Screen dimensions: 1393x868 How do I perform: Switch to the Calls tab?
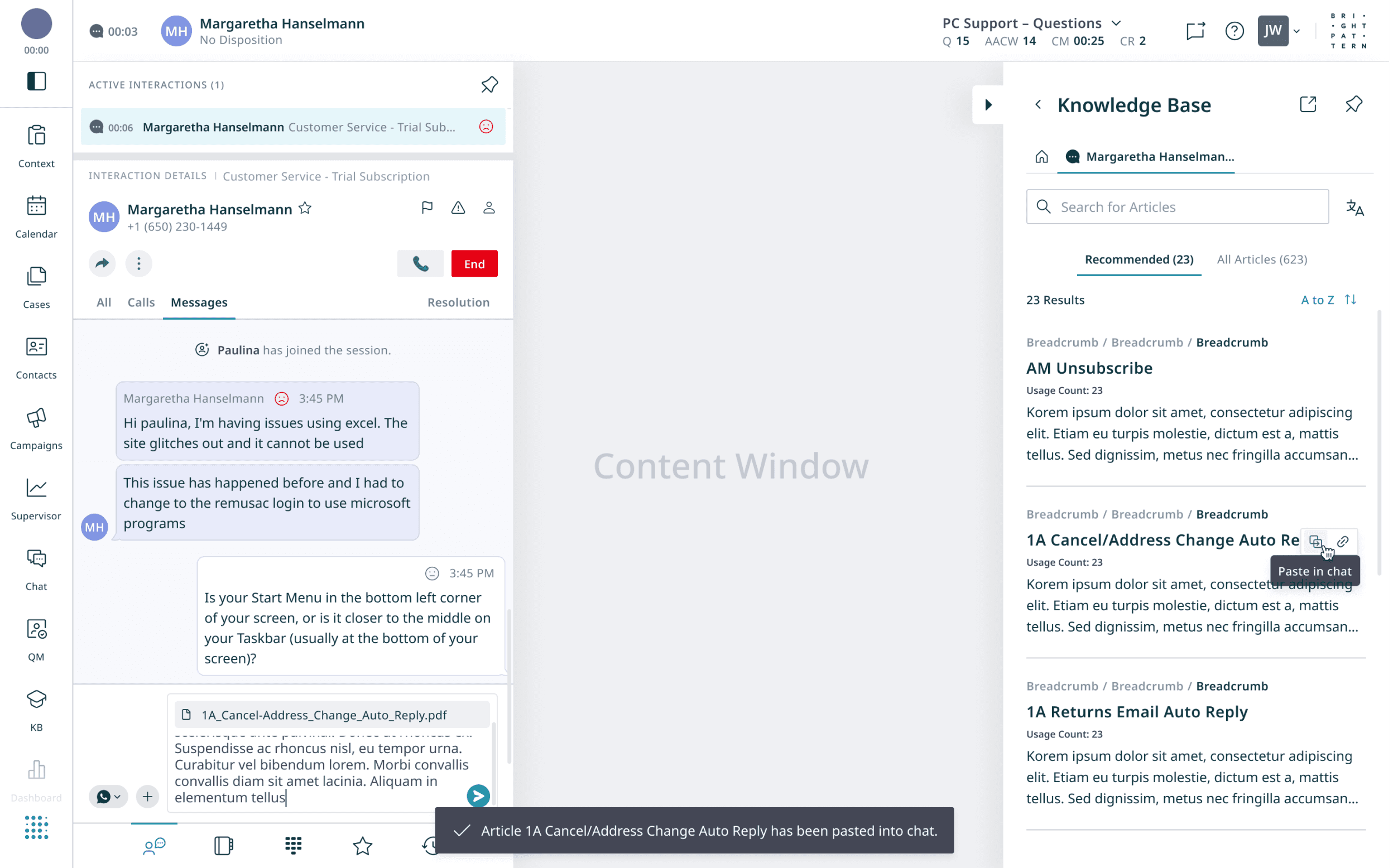click(141, 302)
